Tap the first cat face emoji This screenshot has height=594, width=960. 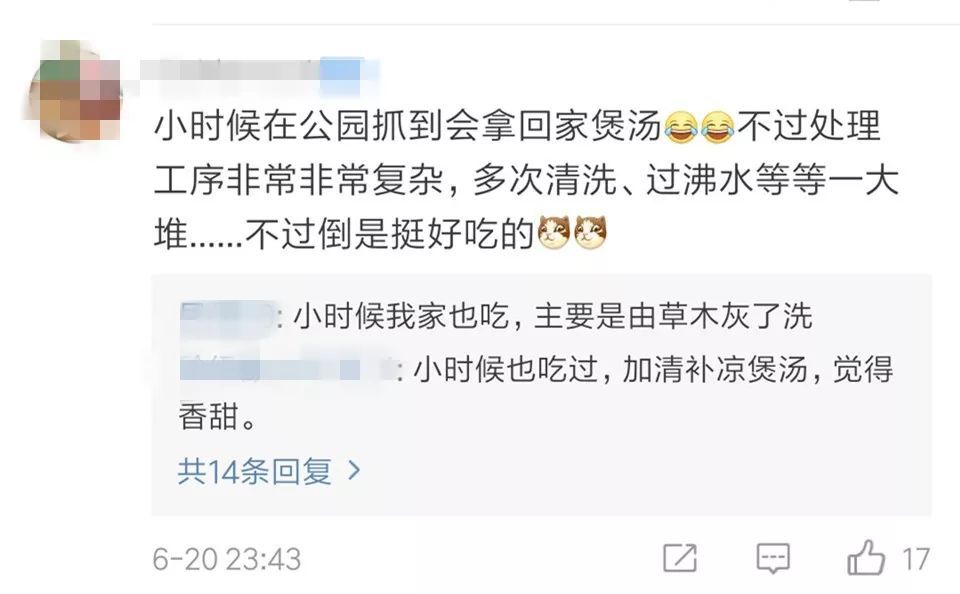(554, 233)
